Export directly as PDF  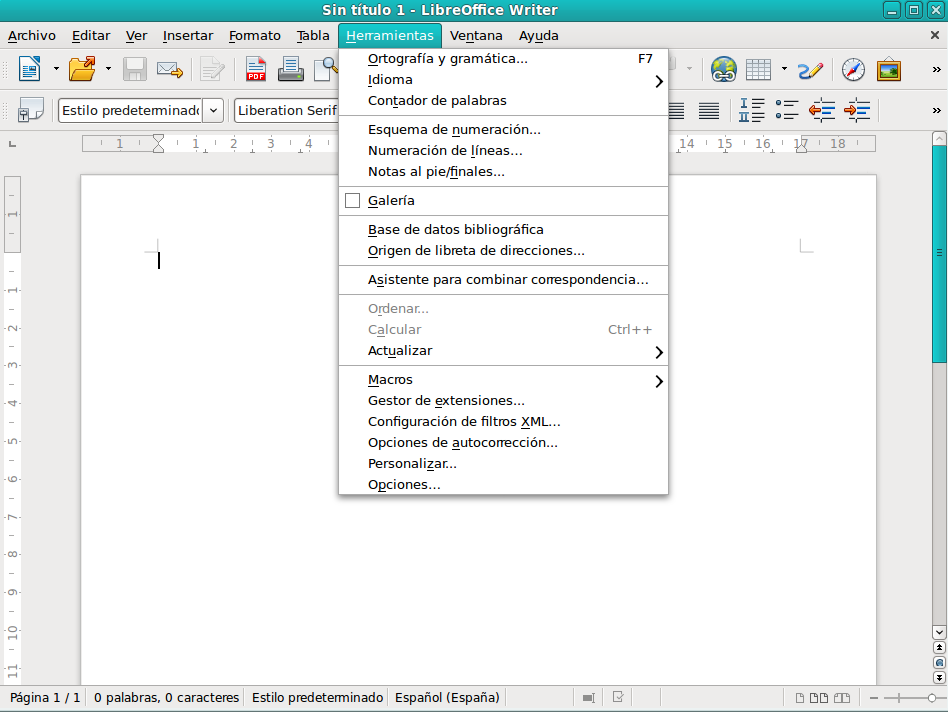tap(256, 69)
